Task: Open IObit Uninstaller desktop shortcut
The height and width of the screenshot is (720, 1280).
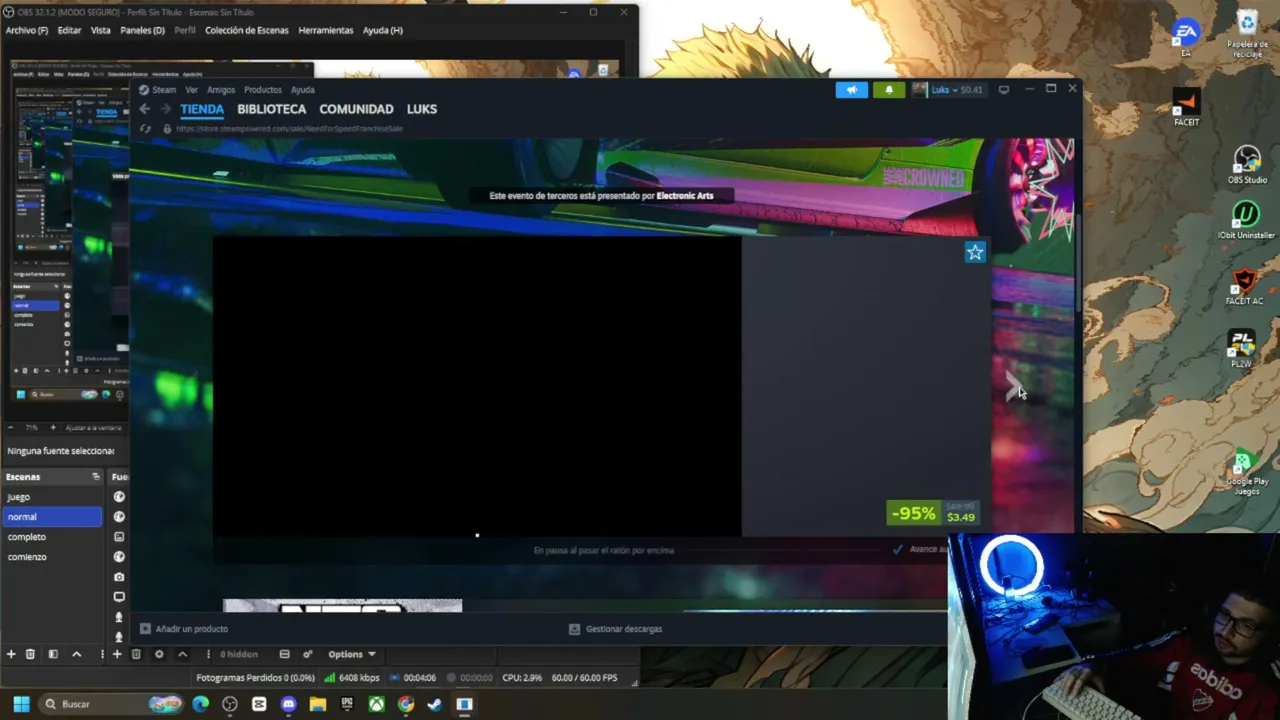Action: pyautogui.click(x=1246, y=220)
